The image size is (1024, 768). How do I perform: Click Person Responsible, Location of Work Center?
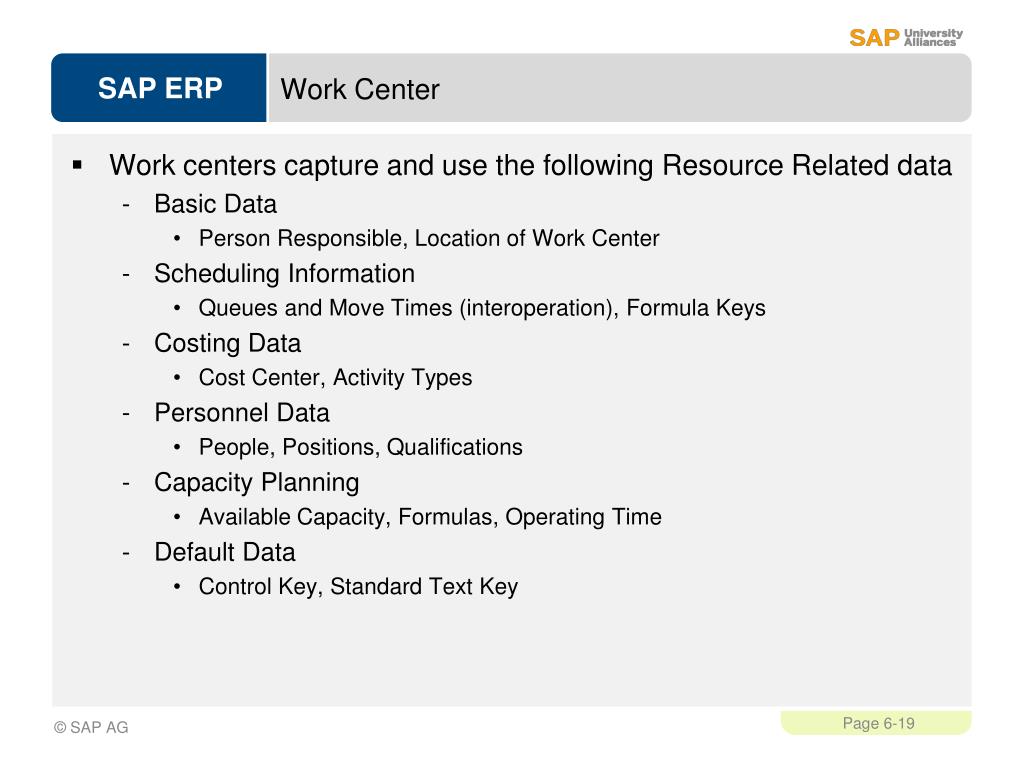(429, 238)
